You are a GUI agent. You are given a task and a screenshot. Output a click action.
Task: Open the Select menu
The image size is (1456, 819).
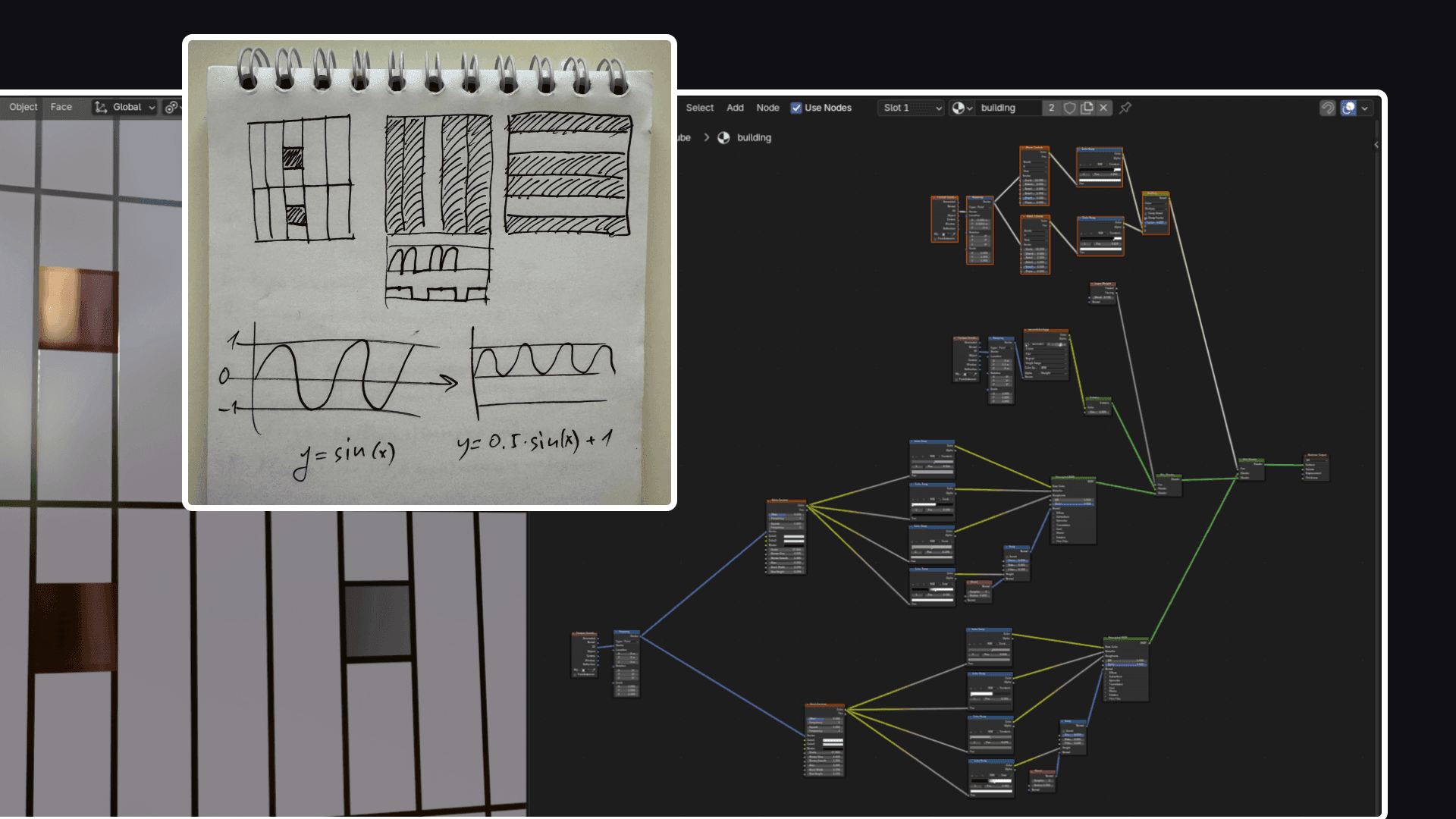(699, 108)
